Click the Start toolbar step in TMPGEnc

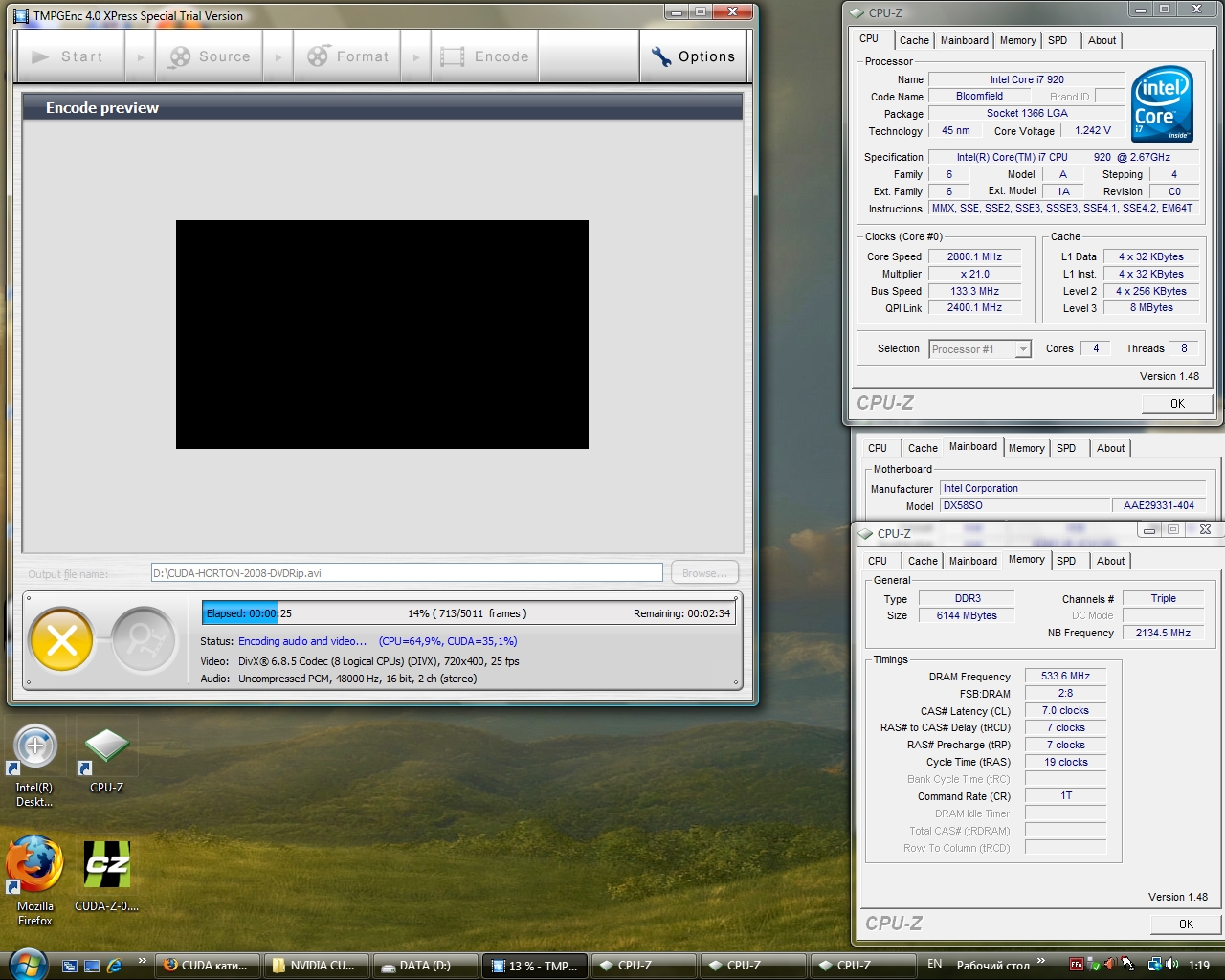pos(71,56)
